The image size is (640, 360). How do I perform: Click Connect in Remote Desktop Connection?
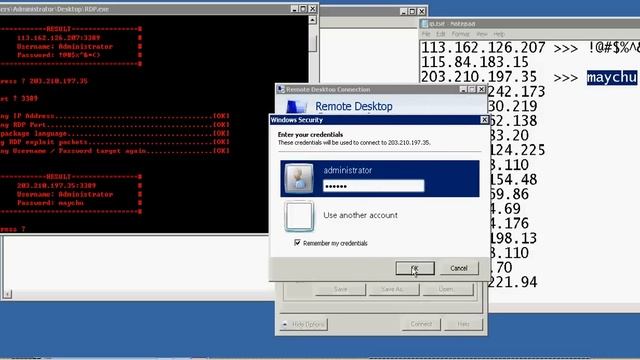point(421,324)
